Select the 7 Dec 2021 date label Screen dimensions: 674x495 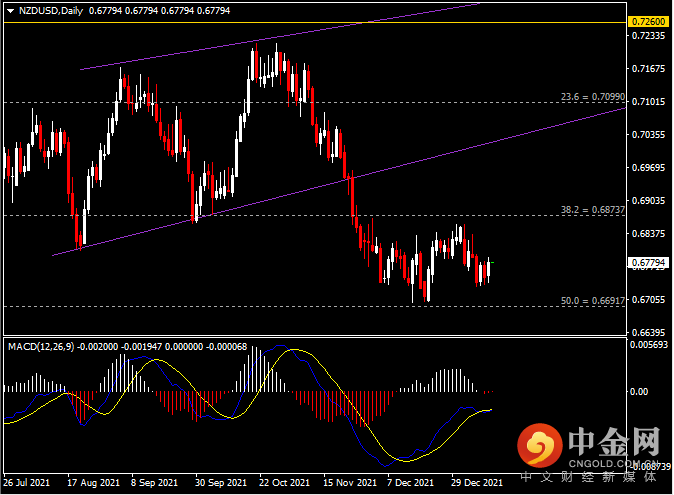coord(411,483)
